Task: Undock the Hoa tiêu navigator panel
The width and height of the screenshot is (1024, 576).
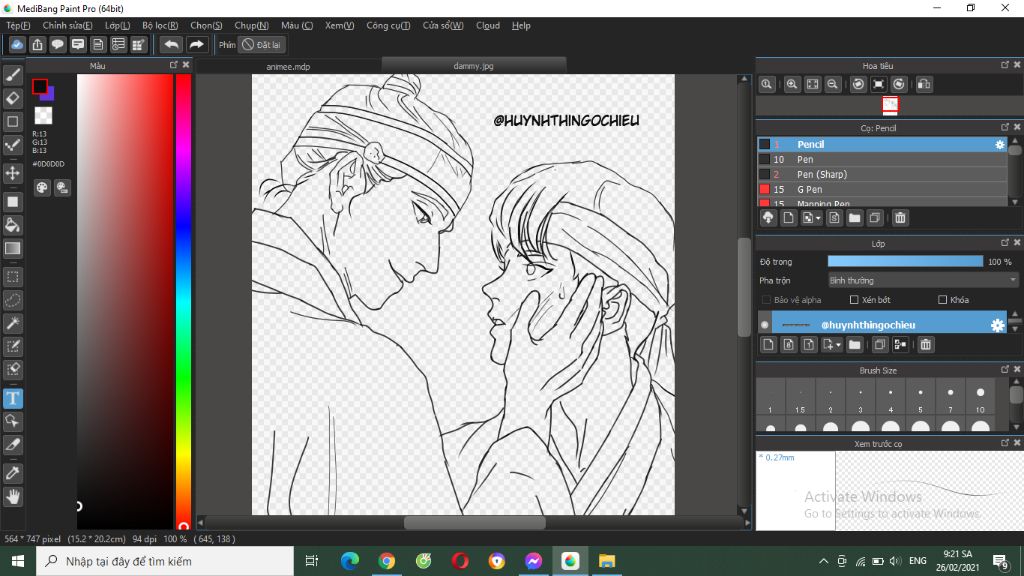Action: tap(1004, 65)
